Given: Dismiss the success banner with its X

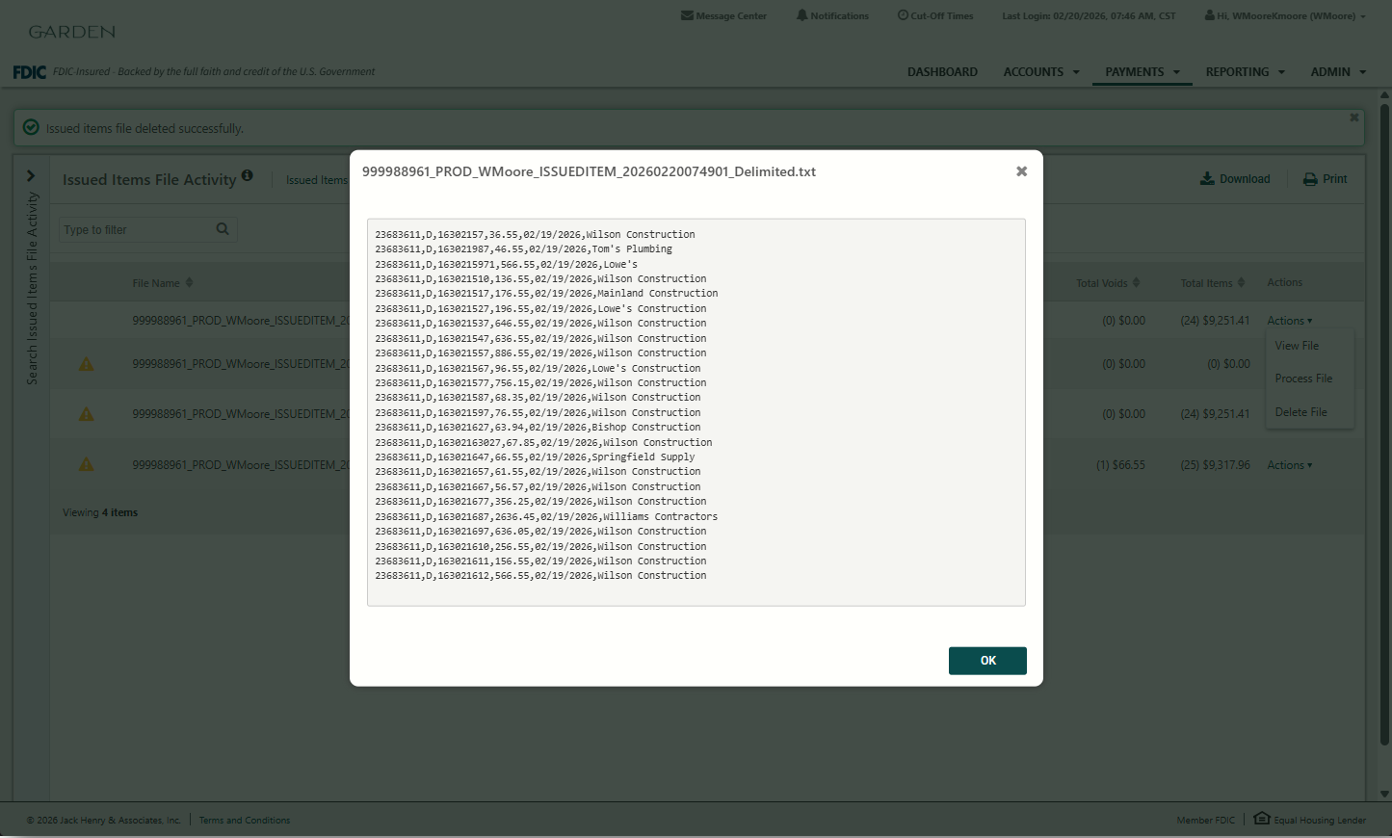Looking at the screenshot, I should tap(1354, 117).
